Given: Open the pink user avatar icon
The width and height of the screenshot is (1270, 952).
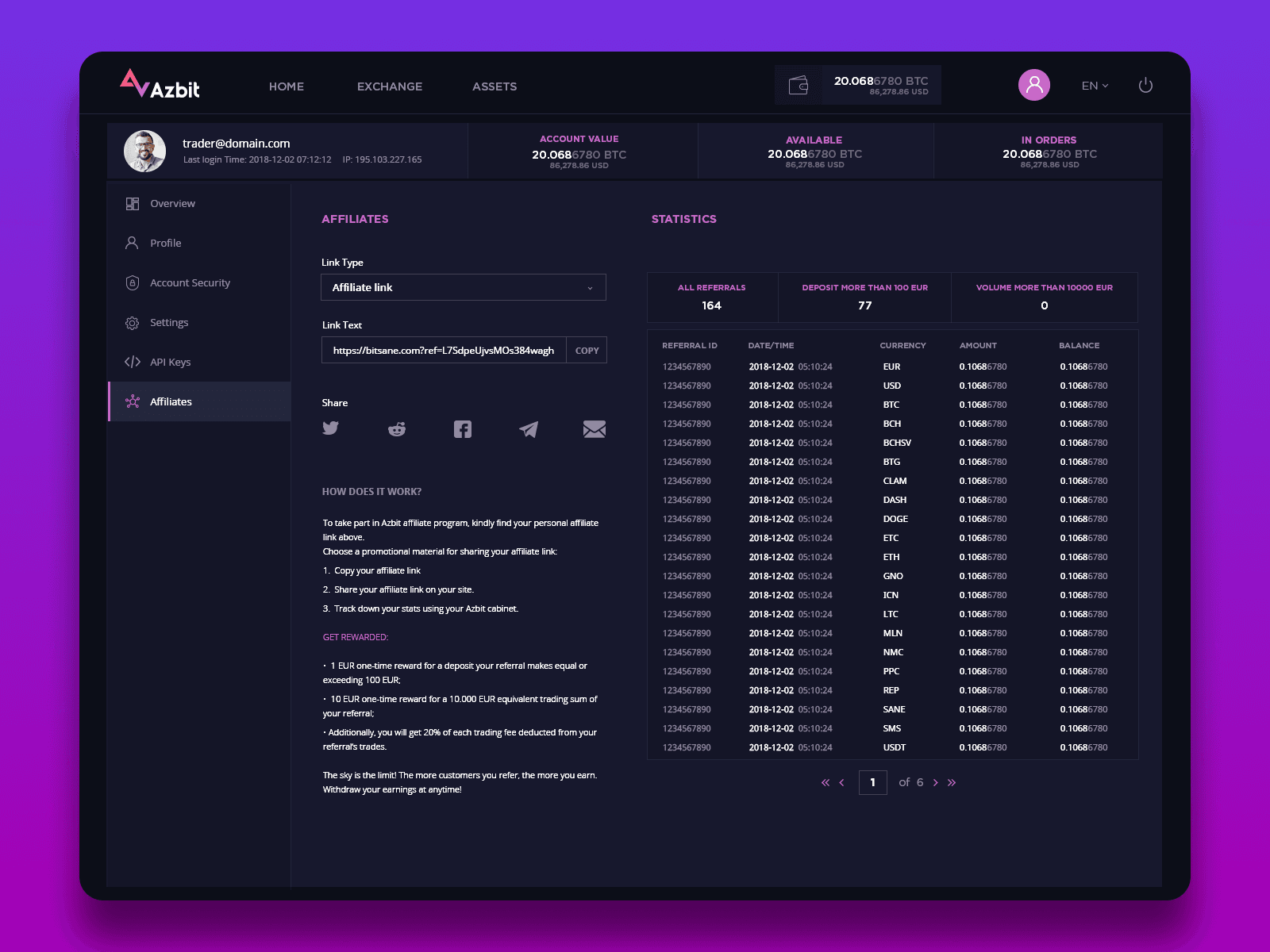Looking at the screenshot, I should pos(1033,85).
